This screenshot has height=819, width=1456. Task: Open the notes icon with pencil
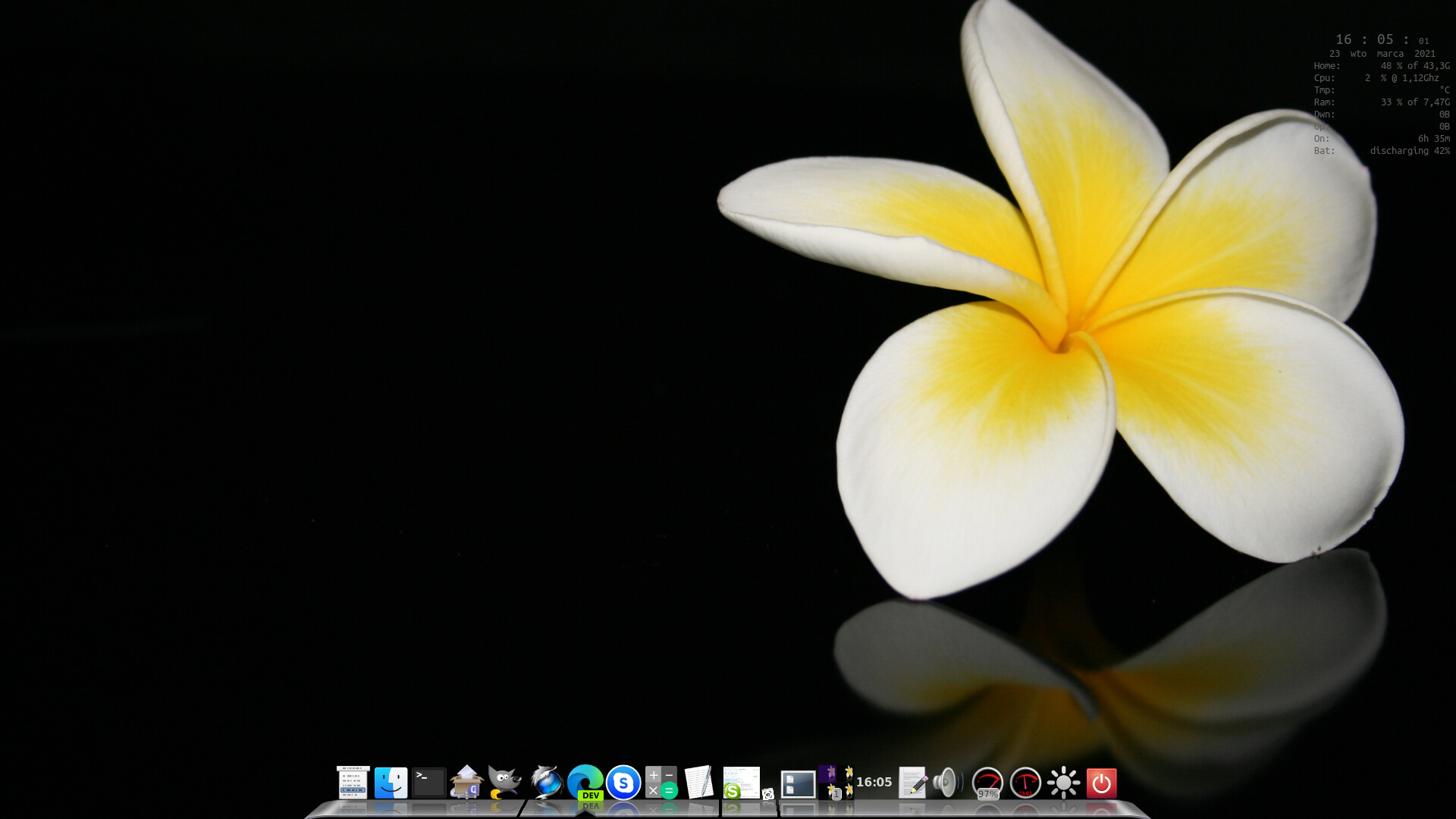click(912, 783)
